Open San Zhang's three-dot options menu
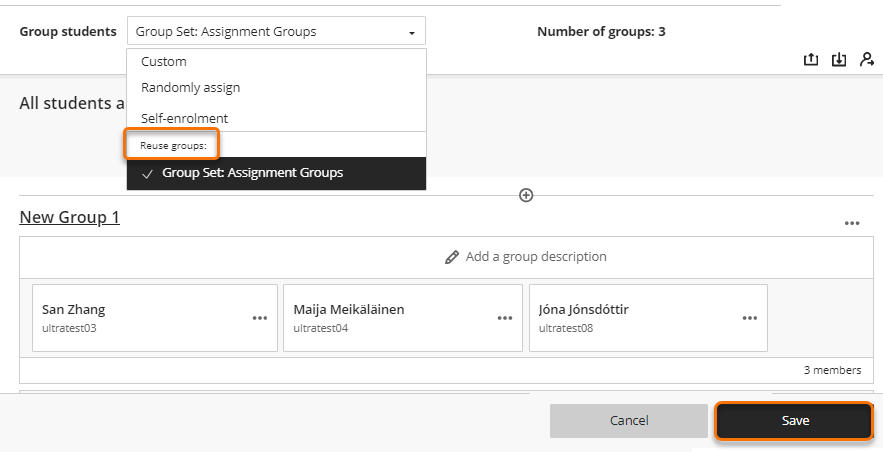The height and width of the screenshot is (452, 883). [260, 318]
